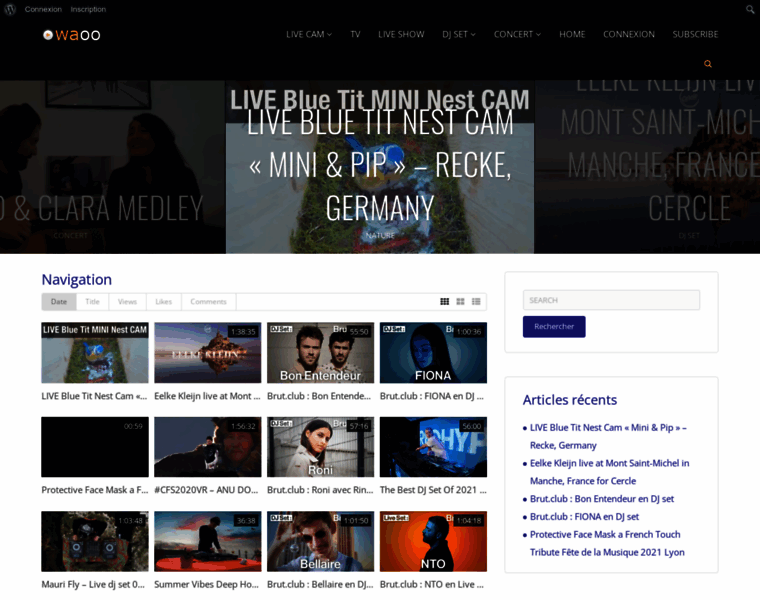Open recent article LIVE Blue Tit Nest Cam
The image size is (760, 600).
tap(608, 436)
